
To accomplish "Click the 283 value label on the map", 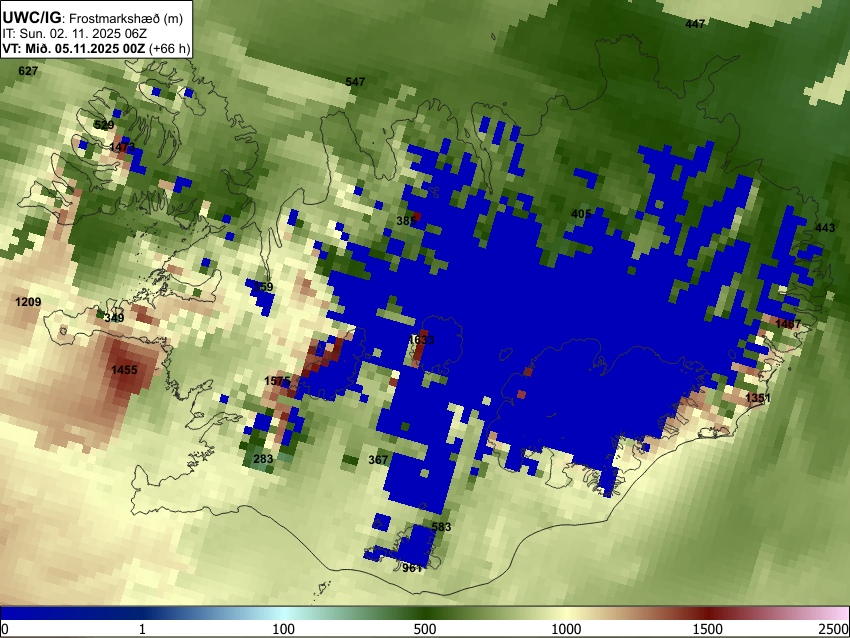I will pyautogui.click(x=263, y=459).
